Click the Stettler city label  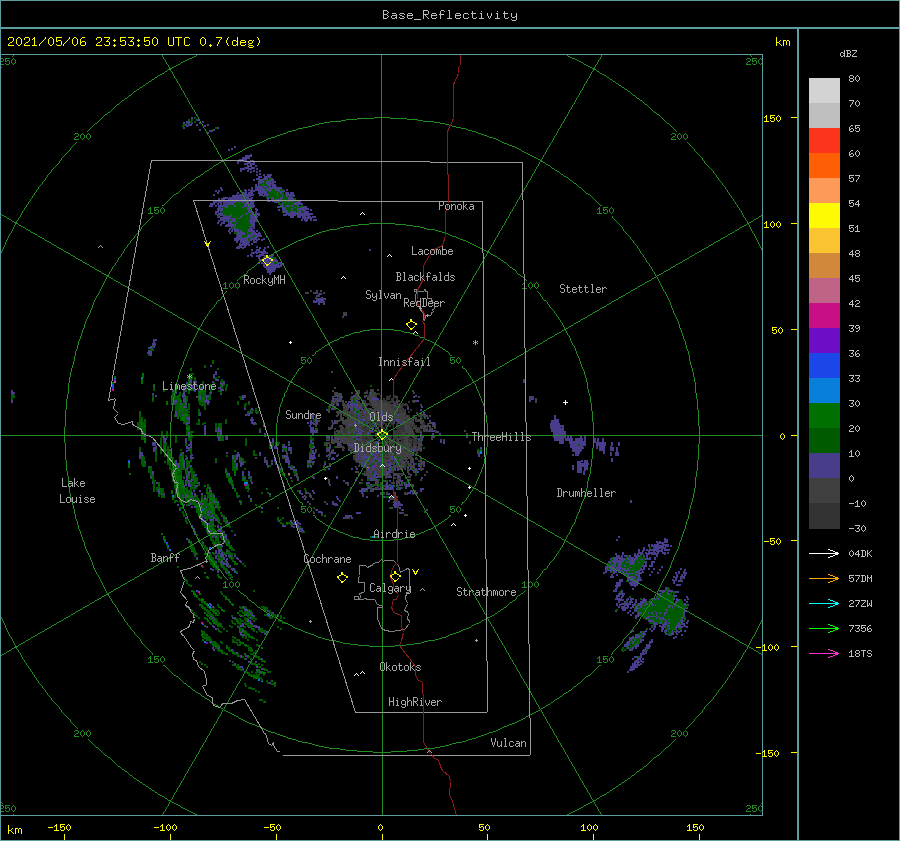pos(583,289)
